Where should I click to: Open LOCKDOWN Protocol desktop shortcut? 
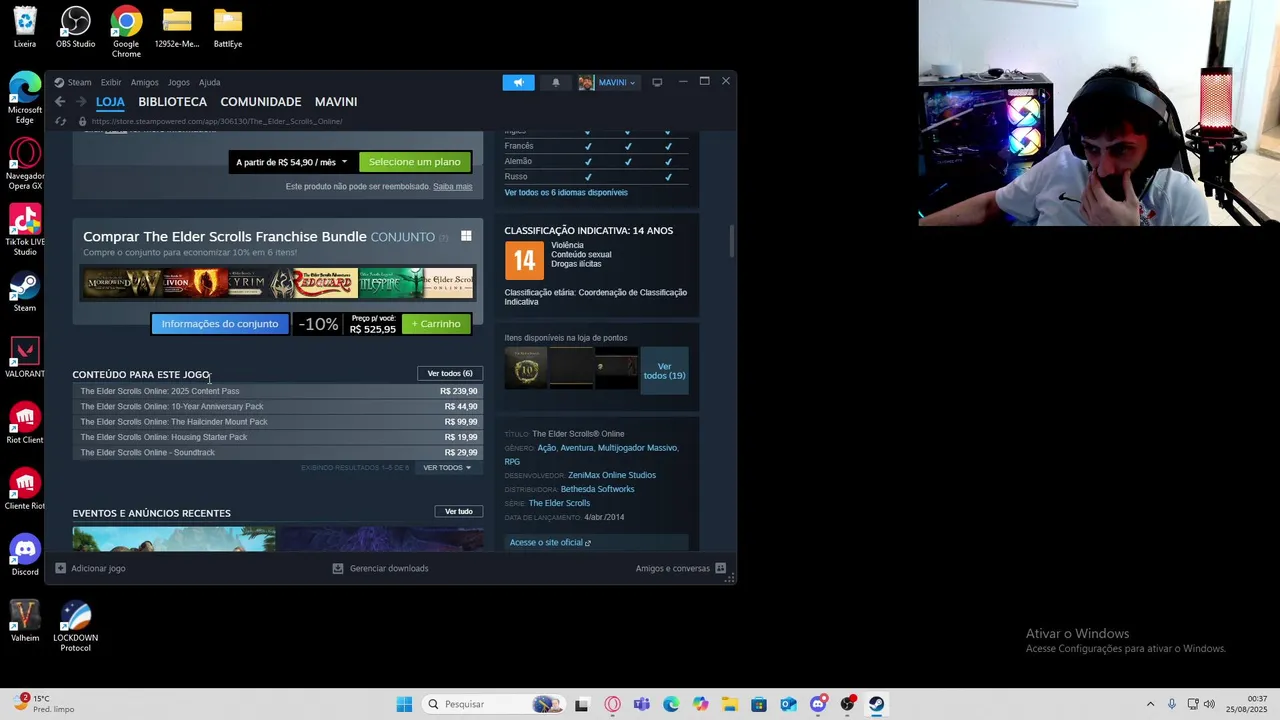(x=75, y=626)
